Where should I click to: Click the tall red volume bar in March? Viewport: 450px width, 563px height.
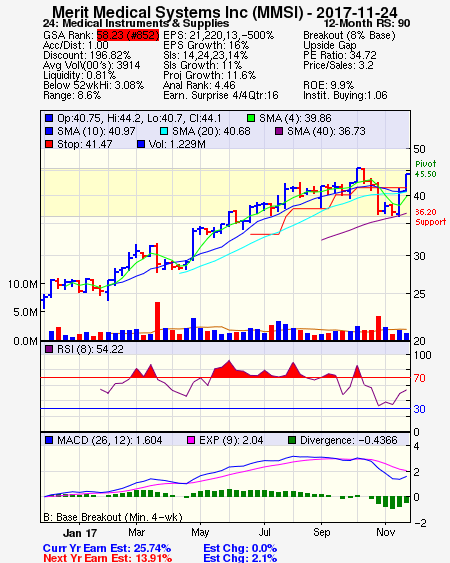(x=157, y=321)
